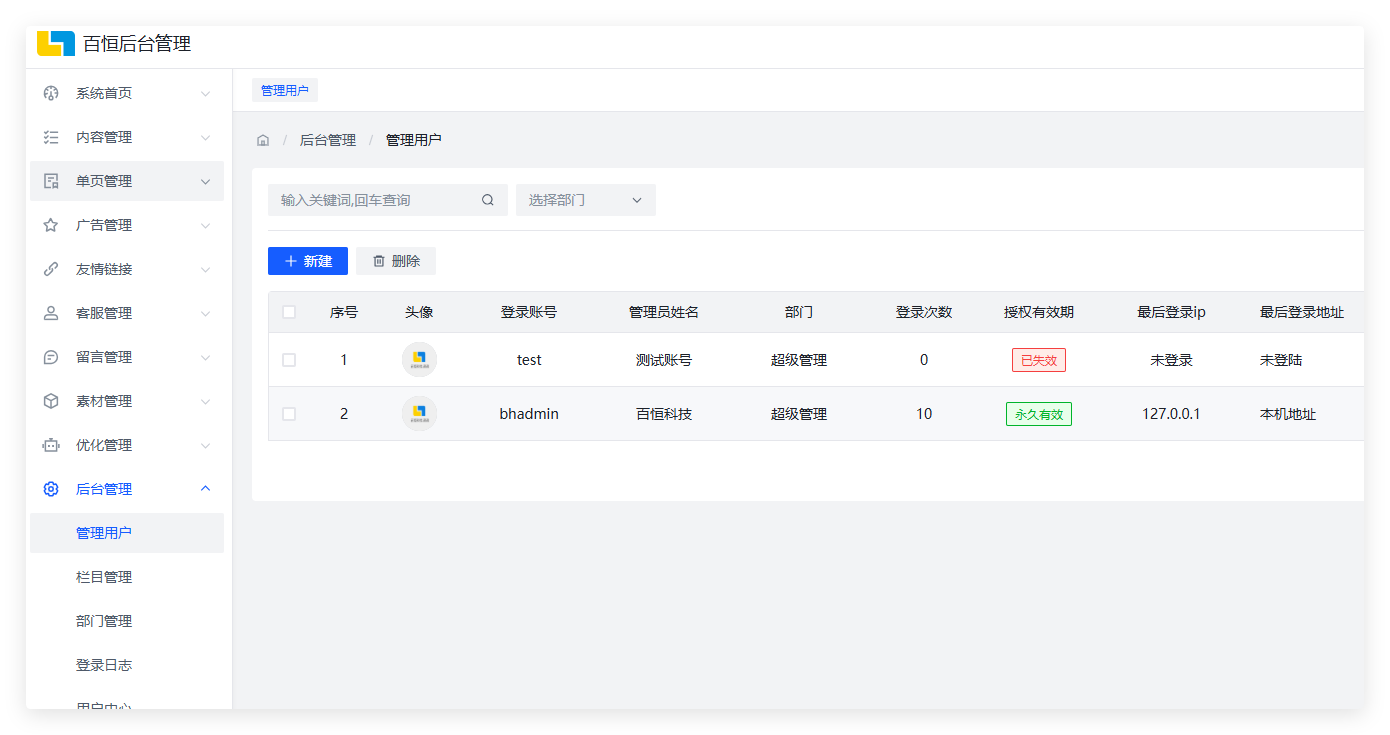Open the 选择部门 department dropdown
Screen dimensions: 1390x735
(x=585, y=199)
